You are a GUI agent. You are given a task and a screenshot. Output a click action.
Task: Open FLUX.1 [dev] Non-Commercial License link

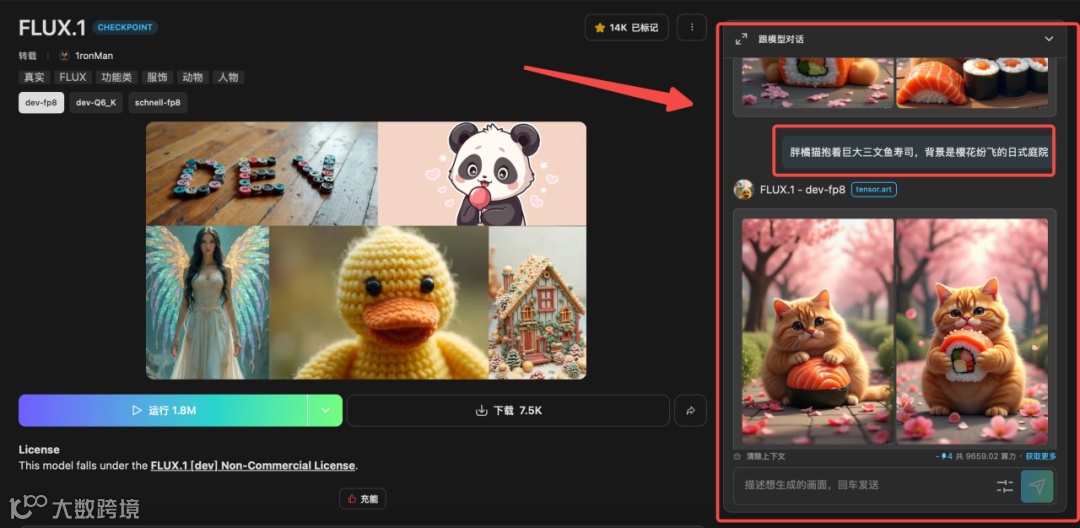pyautogui.click(x=253, y=466)
